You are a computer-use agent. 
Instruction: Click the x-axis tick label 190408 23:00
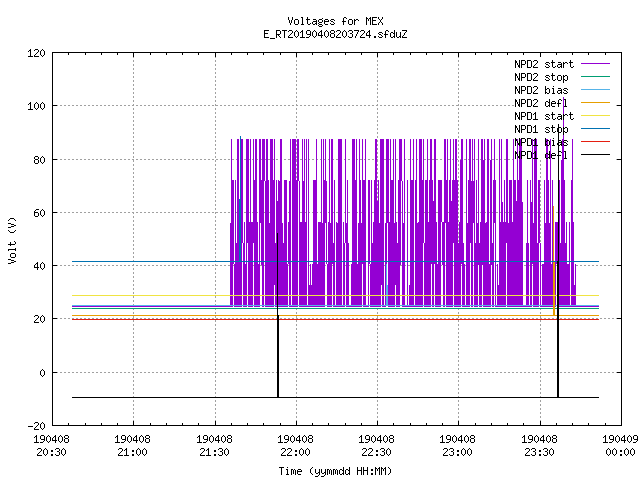(x=457, y=446)
